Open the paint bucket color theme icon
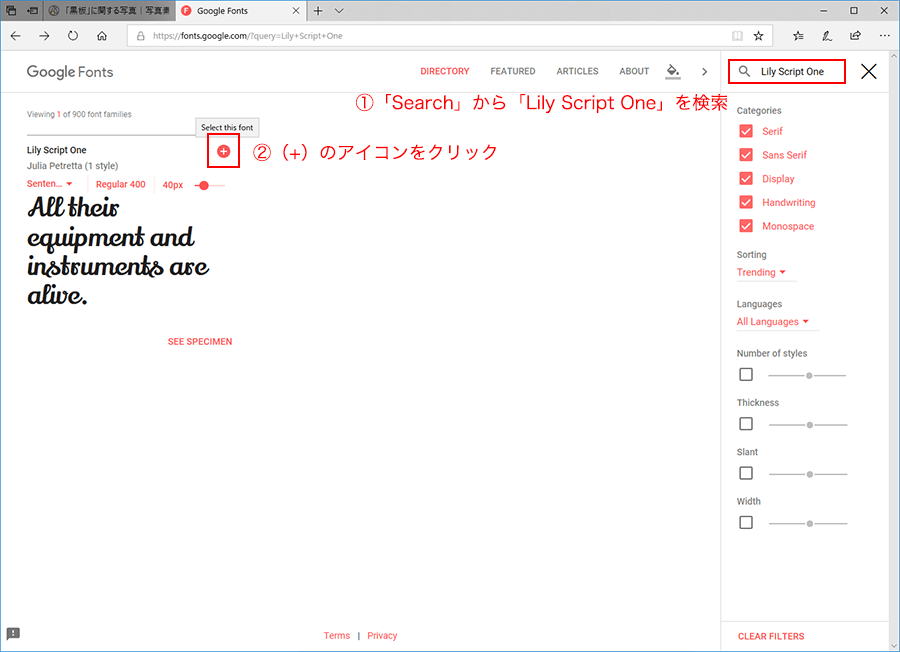900x652 pixels. [673, 71]
